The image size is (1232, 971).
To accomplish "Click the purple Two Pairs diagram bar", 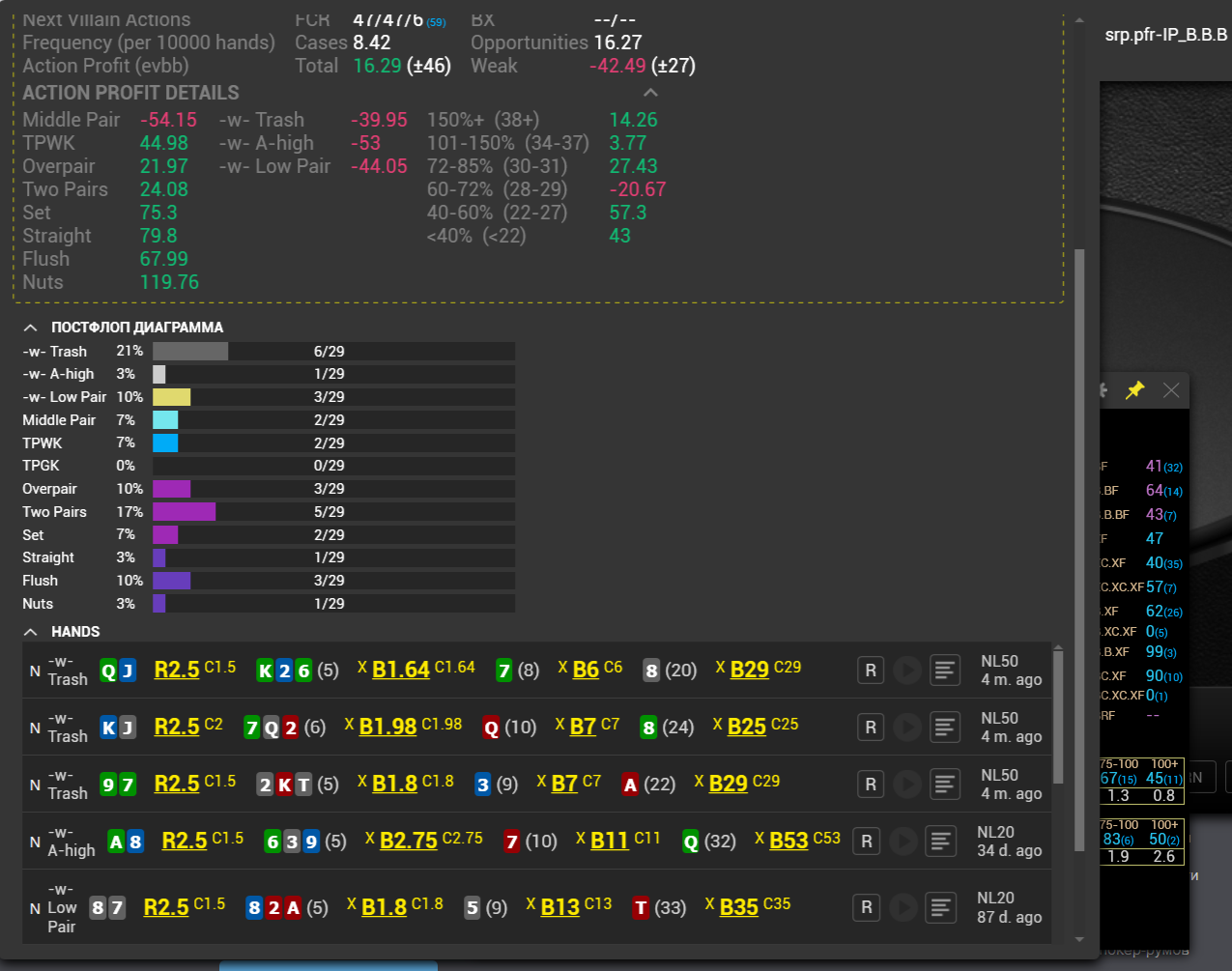I will click(x=184, y=512).
